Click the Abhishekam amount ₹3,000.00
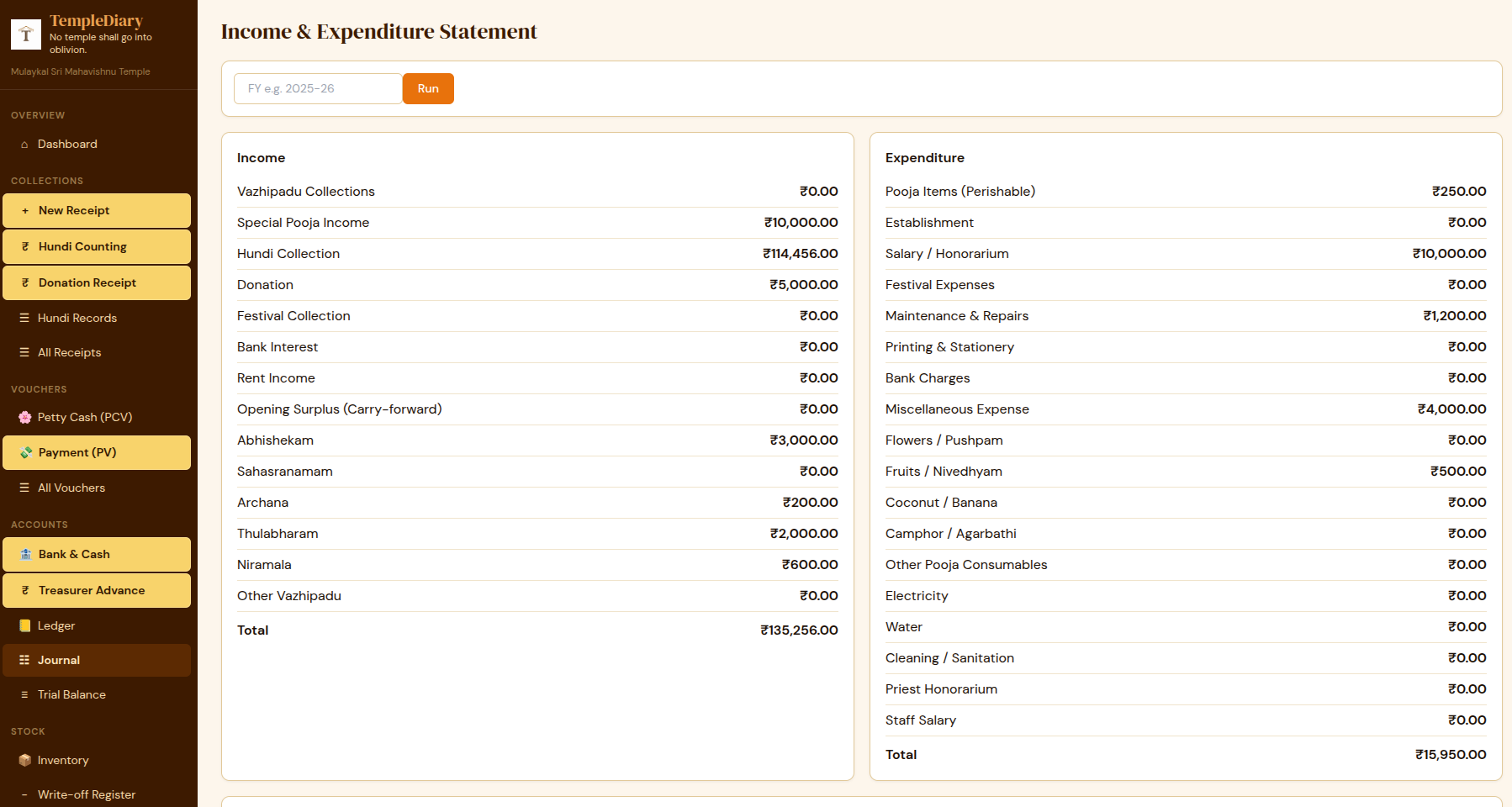Viewport: 1512px width, 807px height. pyautogui.click(x=804, y=440)
